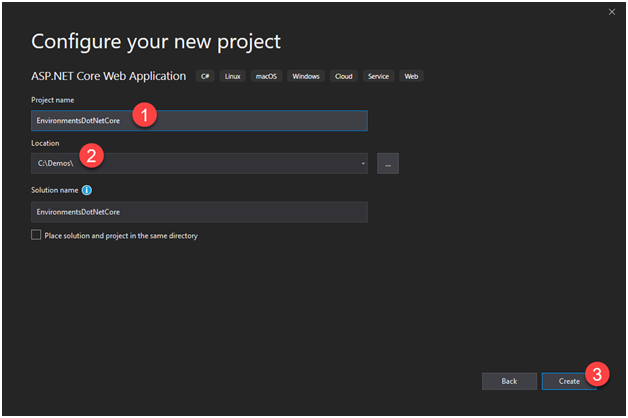Click the red number 2 annotation badge

point(93,155)
